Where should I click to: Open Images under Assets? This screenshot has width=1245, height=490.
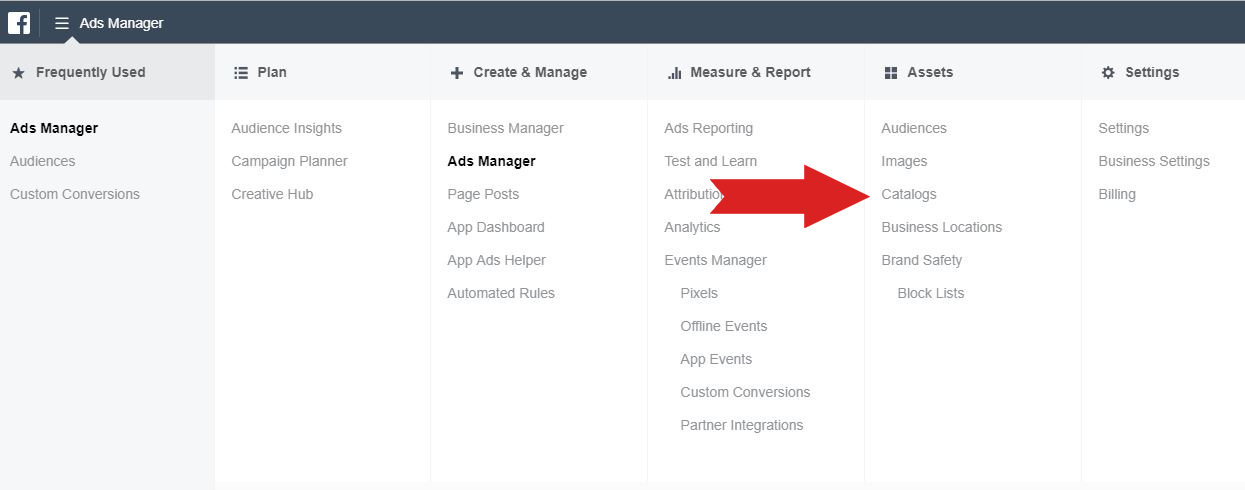click(x=904, y=161)
